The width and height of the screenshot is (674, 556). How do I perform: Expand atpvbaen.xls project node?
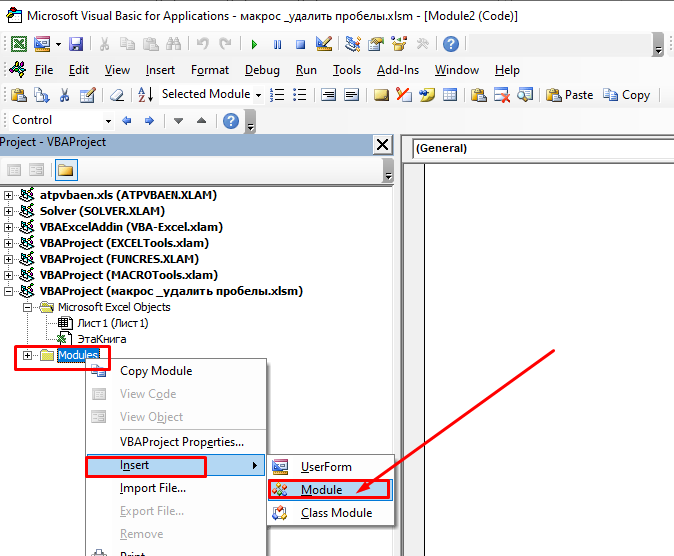coord(8,196)
